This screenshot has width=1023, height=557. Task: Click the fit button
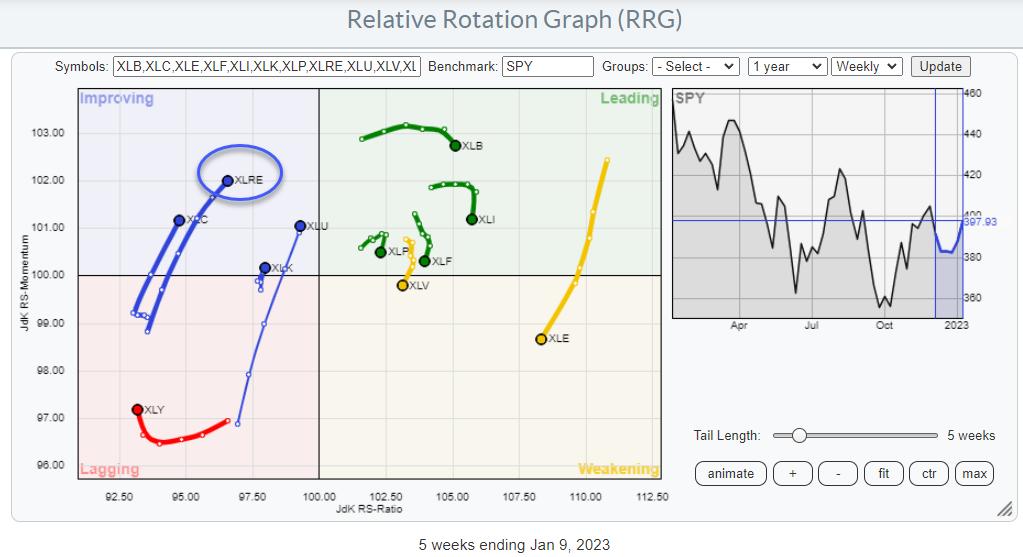(x=883, y=473)
